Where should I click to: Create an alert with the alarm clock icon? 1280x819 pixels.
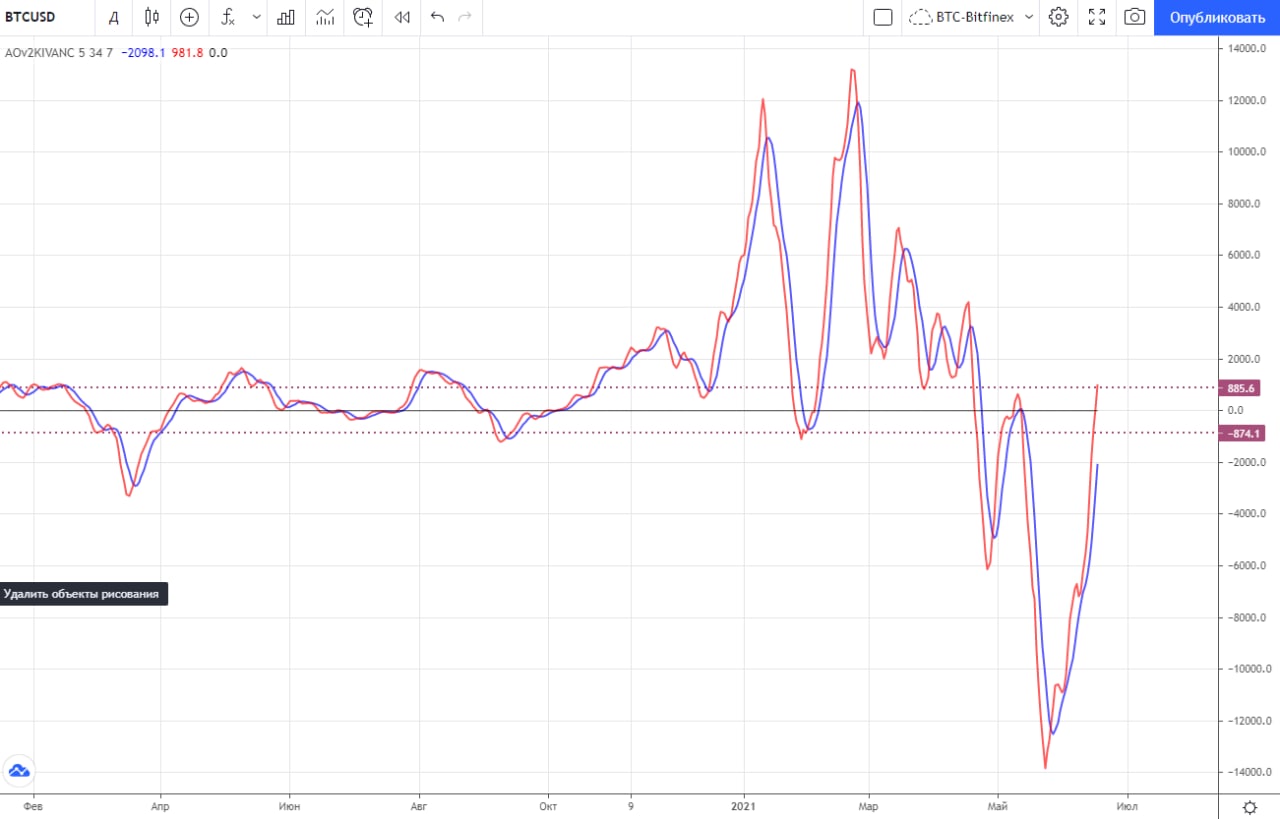[x=363, y=17]
